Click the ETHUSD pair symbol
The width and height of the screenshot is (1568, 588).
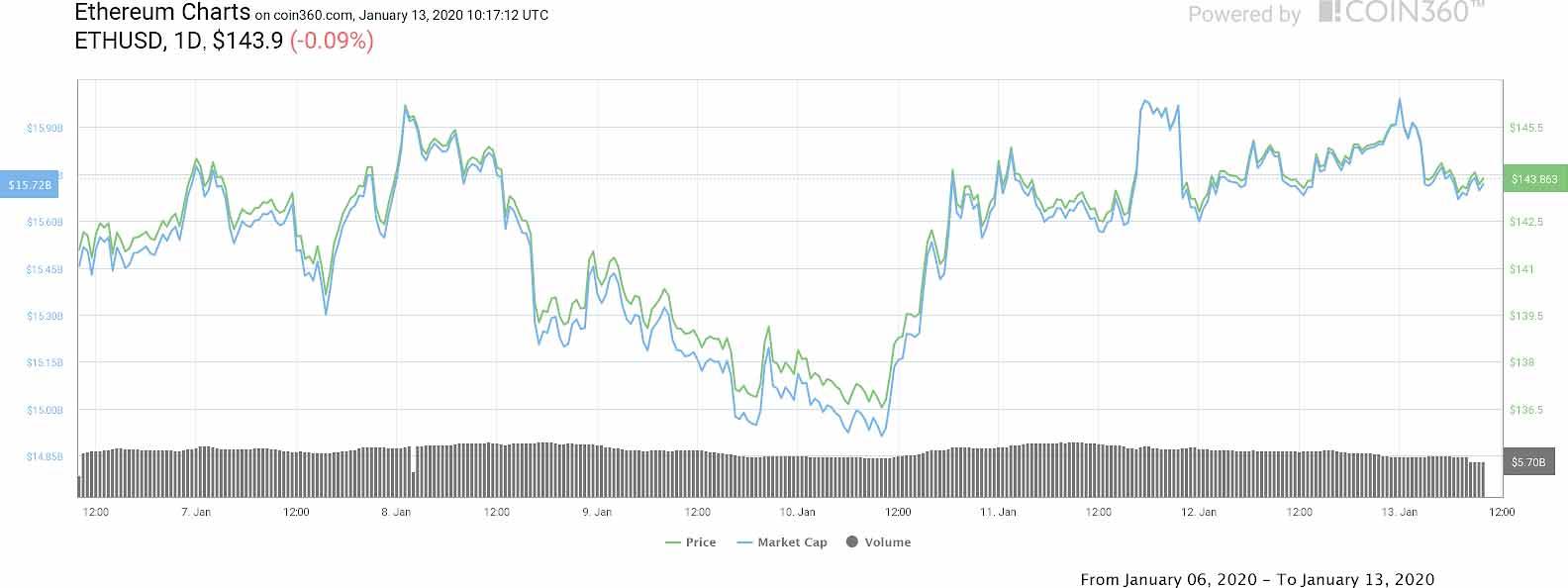(120, 42)
